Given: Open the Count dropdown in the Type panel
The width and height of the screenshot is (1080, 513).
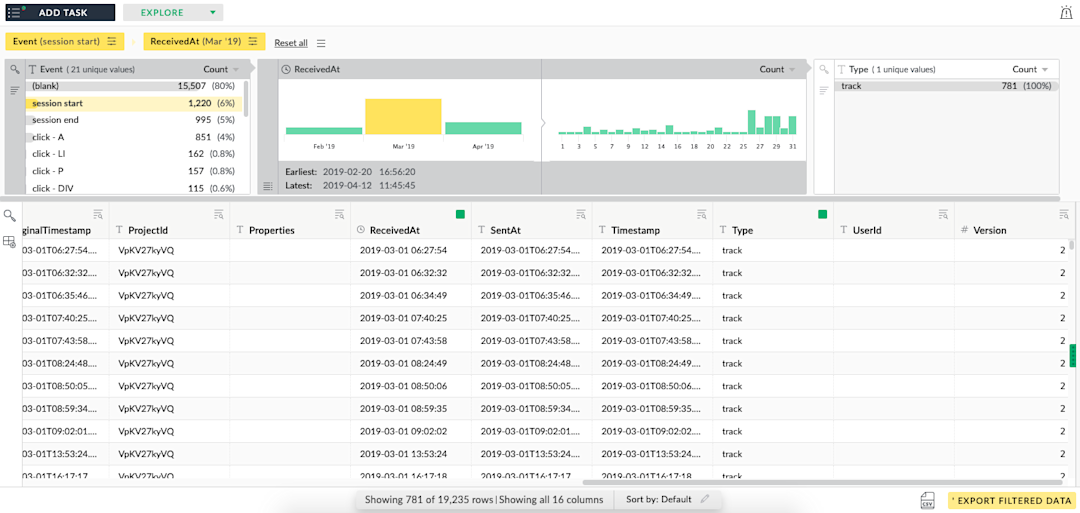Looking at the screenshot, I should pyautogui.click(x=1030, y=69).
